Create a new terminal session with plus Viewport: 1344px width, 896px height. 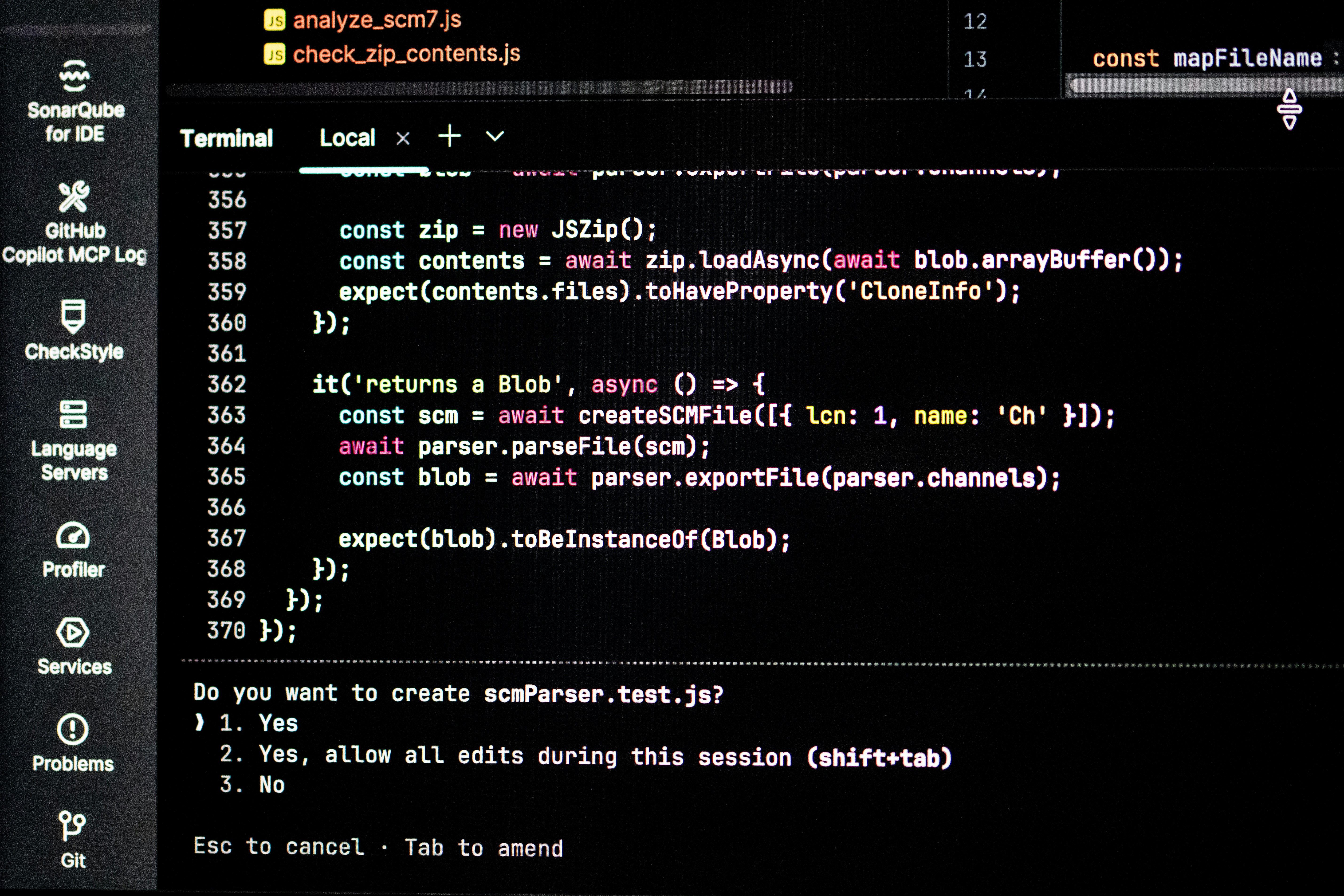[449, 136]
